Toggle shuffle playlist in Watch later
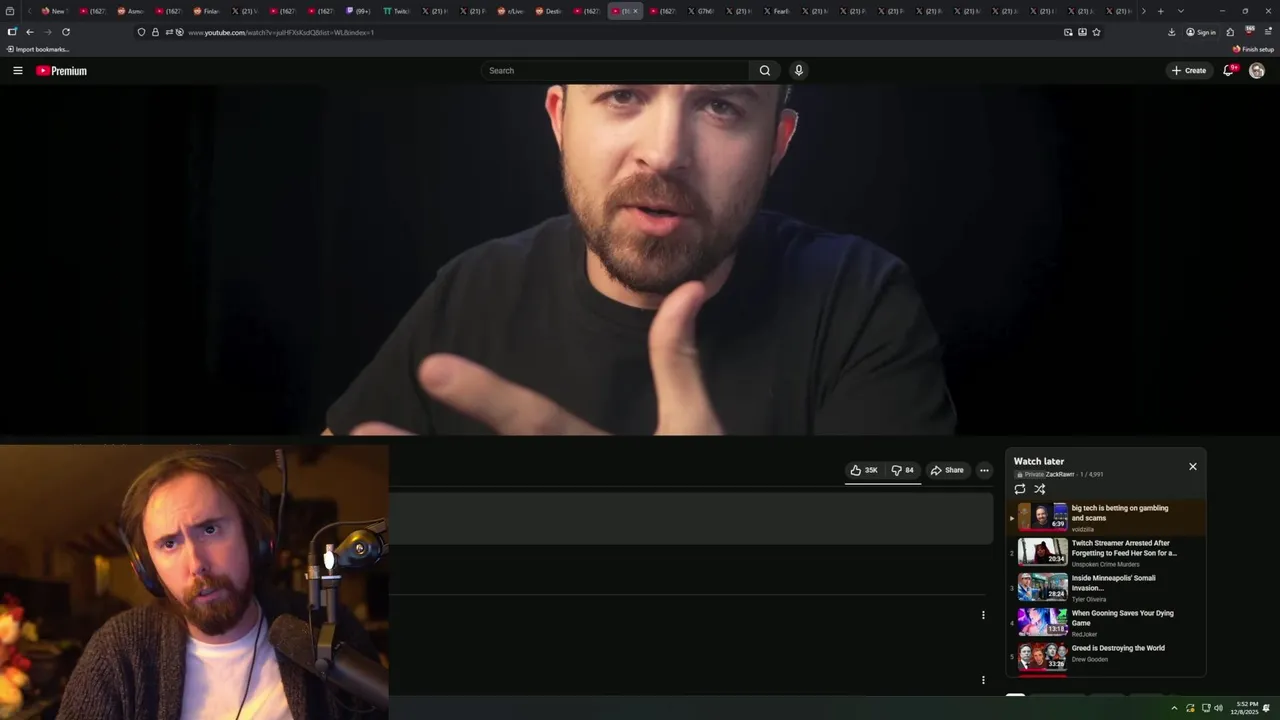The width and height of the screenshot is (1280, 720). 1040,489
